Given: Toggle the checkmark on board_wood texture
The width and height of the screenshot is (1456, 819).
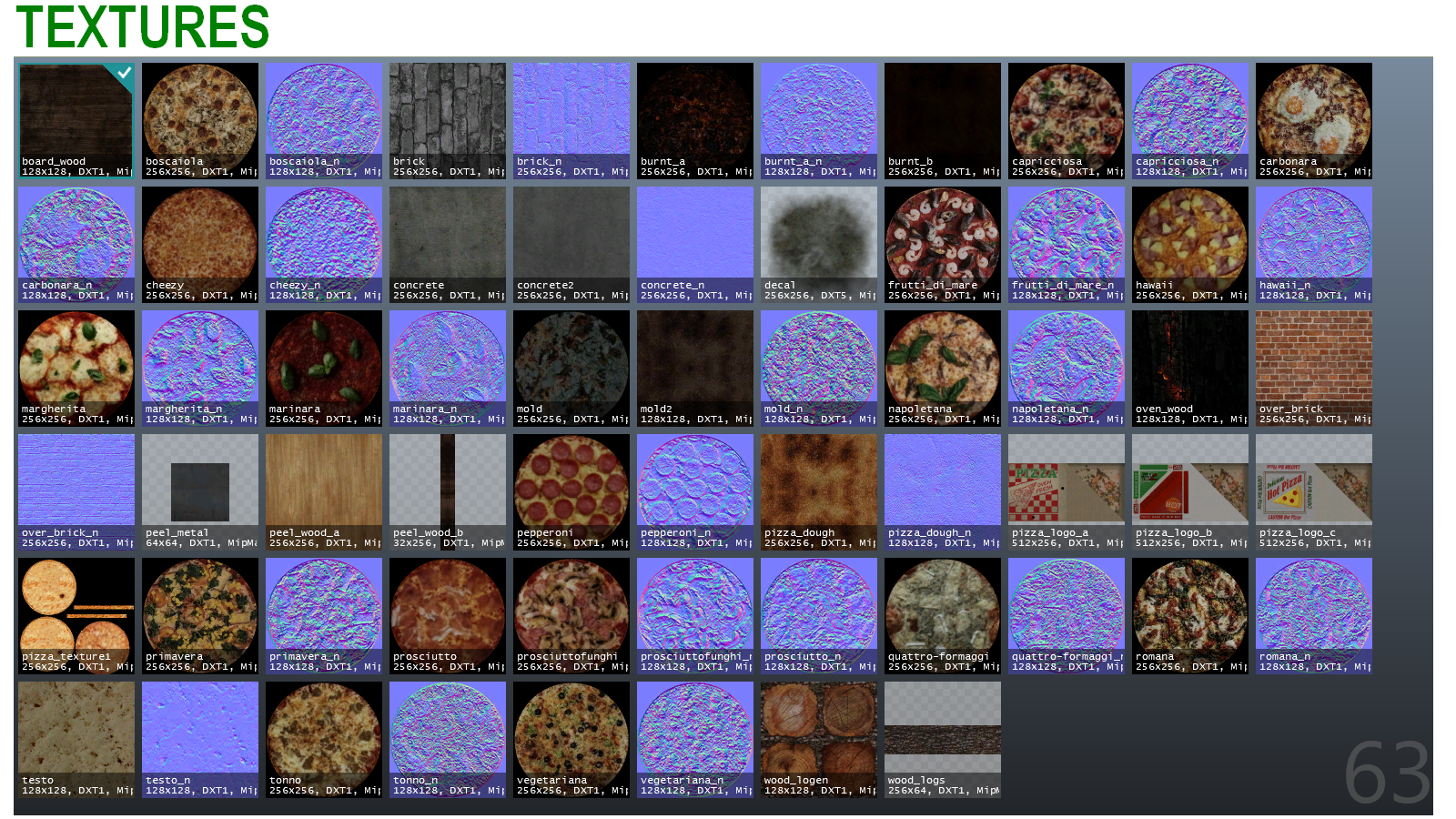Looking at the screenshot, I should point(123,73).
